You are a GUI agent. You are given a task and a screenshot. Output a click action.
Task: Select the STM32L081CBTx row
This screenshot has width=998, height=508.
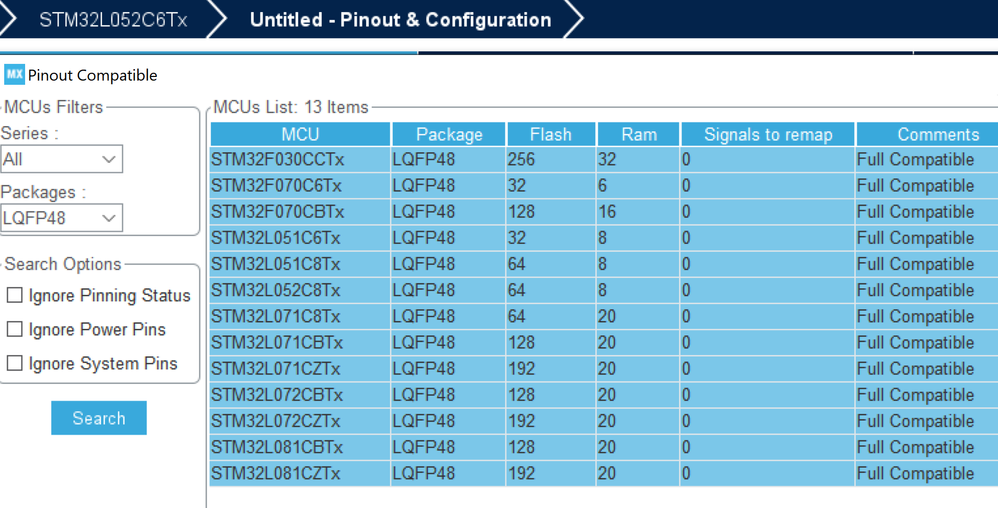pos(604,447)
